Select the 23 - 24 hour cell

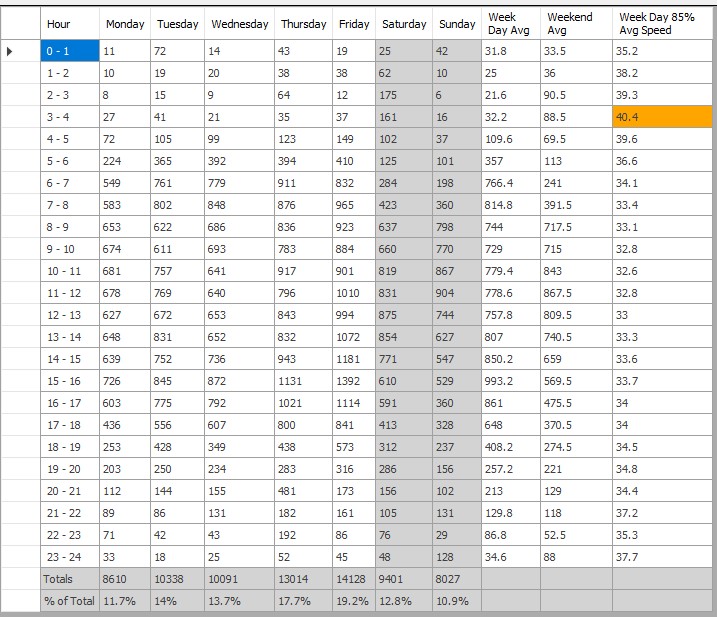pos(70,557)
